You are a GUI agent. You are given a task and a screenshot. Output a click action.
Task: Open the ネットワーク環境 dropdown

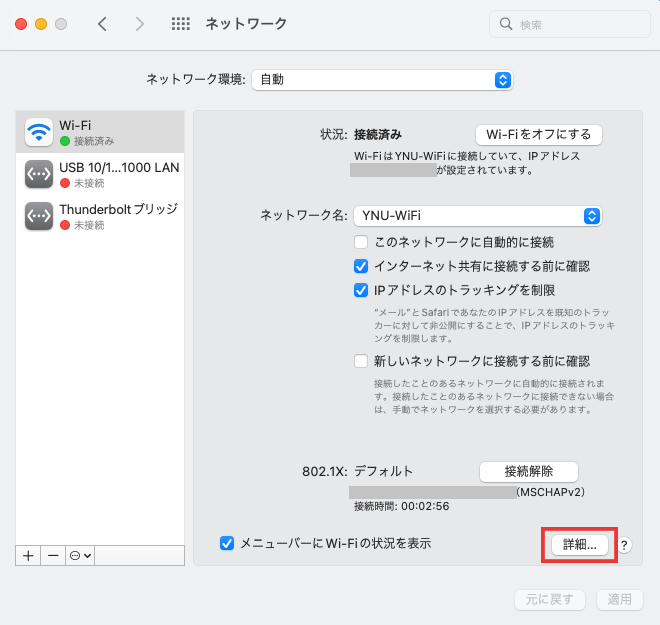[382, 79]
